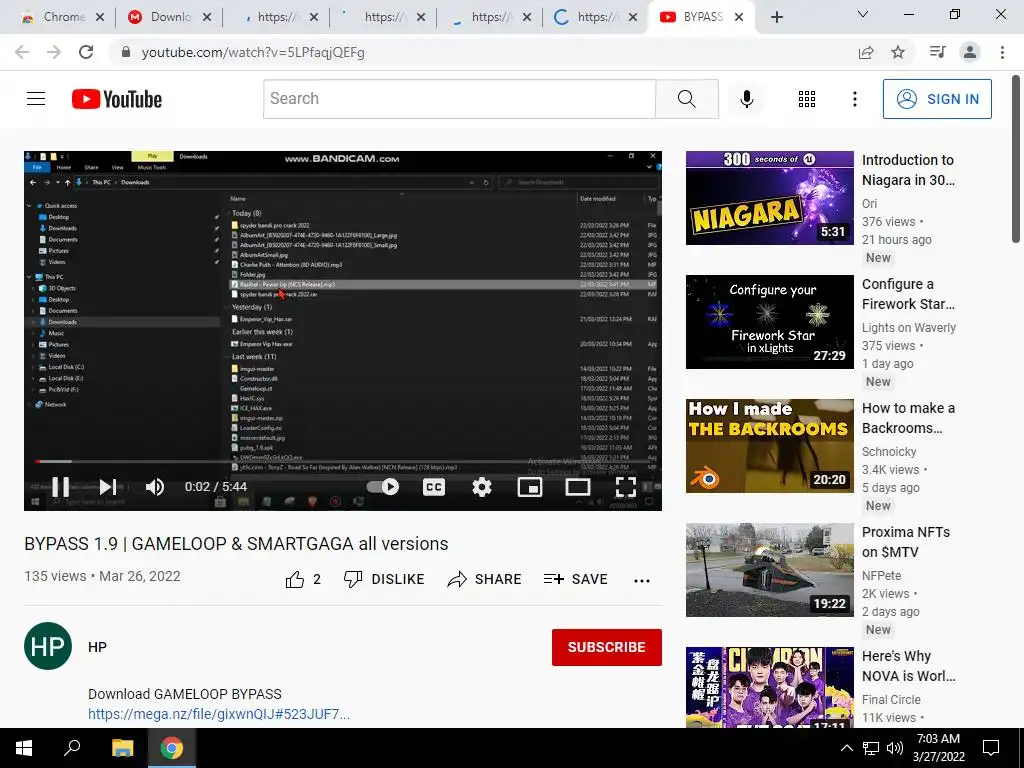Click the DISLIKE button

[x=384, y=579]
